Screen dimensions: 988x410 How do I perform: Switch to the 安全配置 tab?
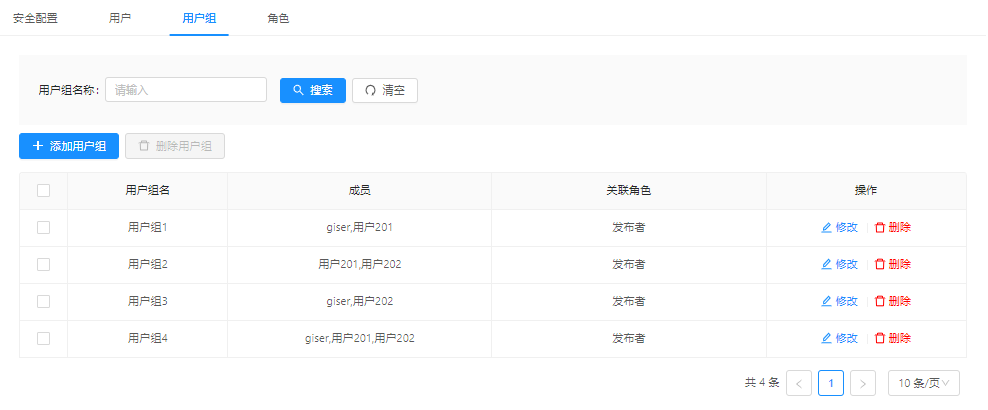[x=35, y=18]
